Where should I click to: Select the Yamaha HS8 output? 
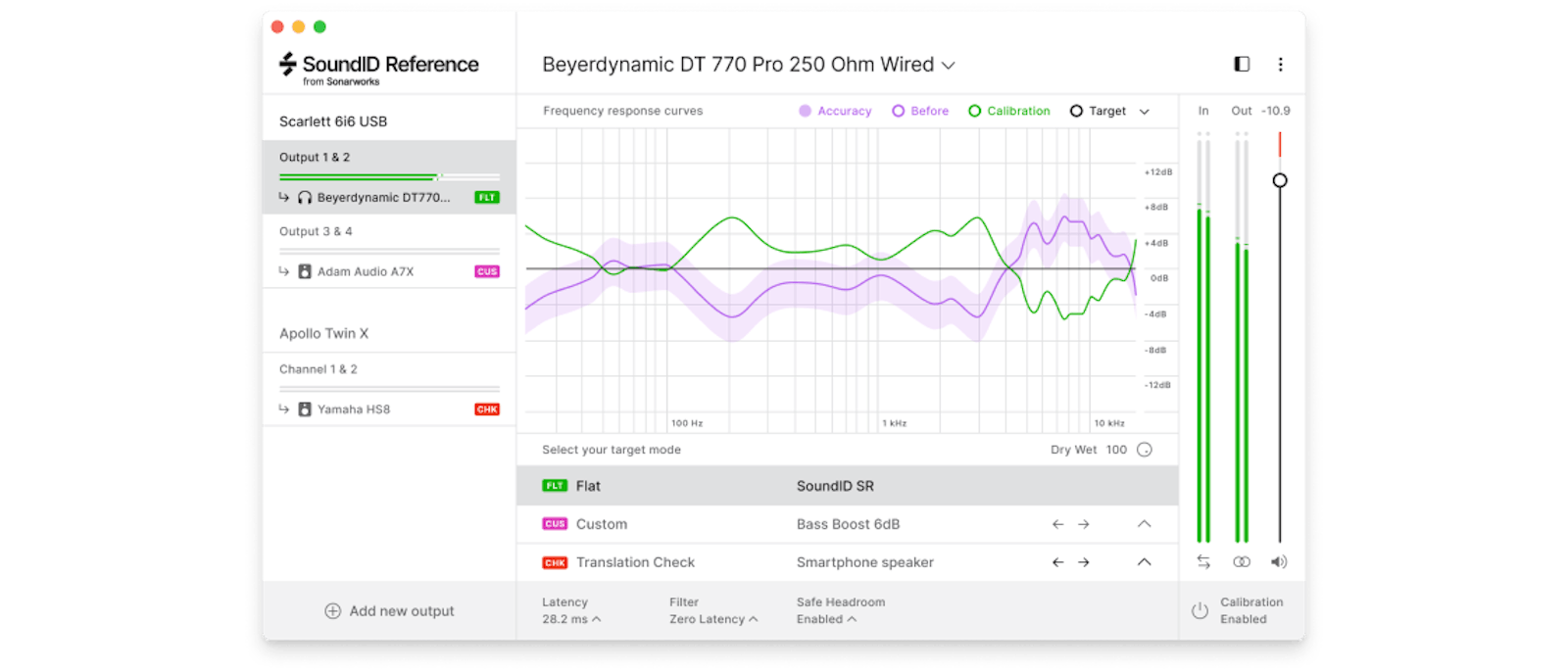354,409
